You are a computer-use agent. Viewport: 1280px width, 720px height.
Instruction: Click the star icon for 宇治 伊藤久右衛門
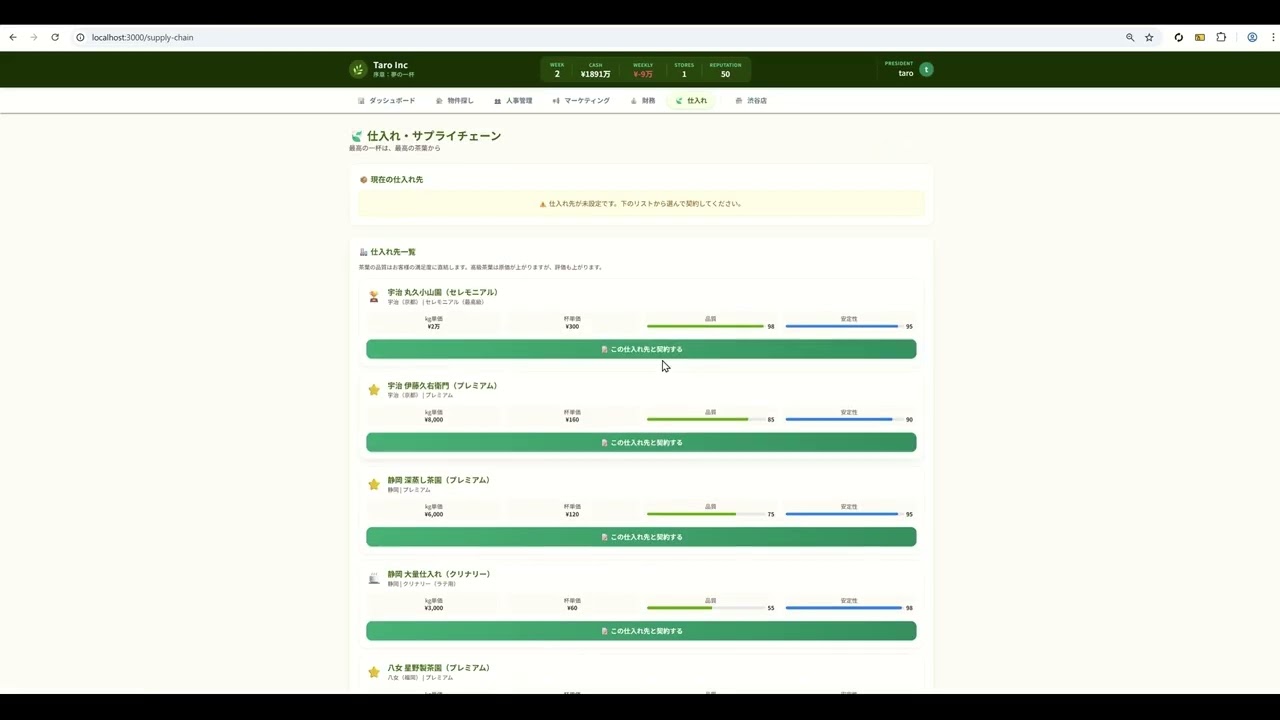coord(374,389)
